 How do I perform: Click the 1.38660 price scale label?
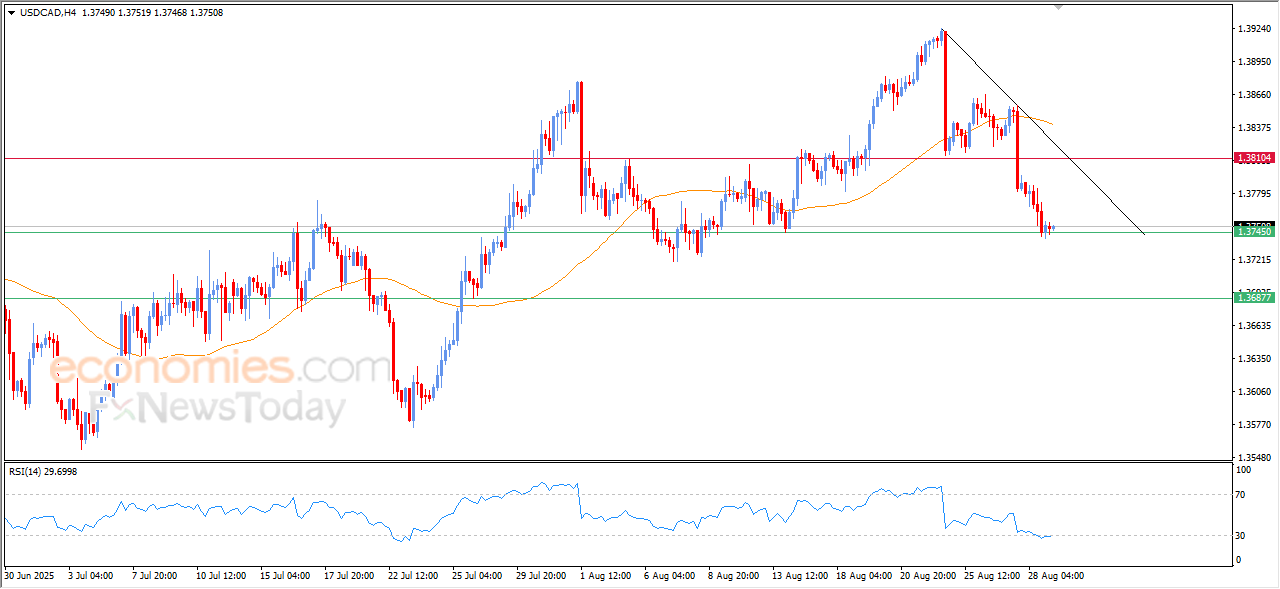pyautogui.click(x=1254, y=95)
